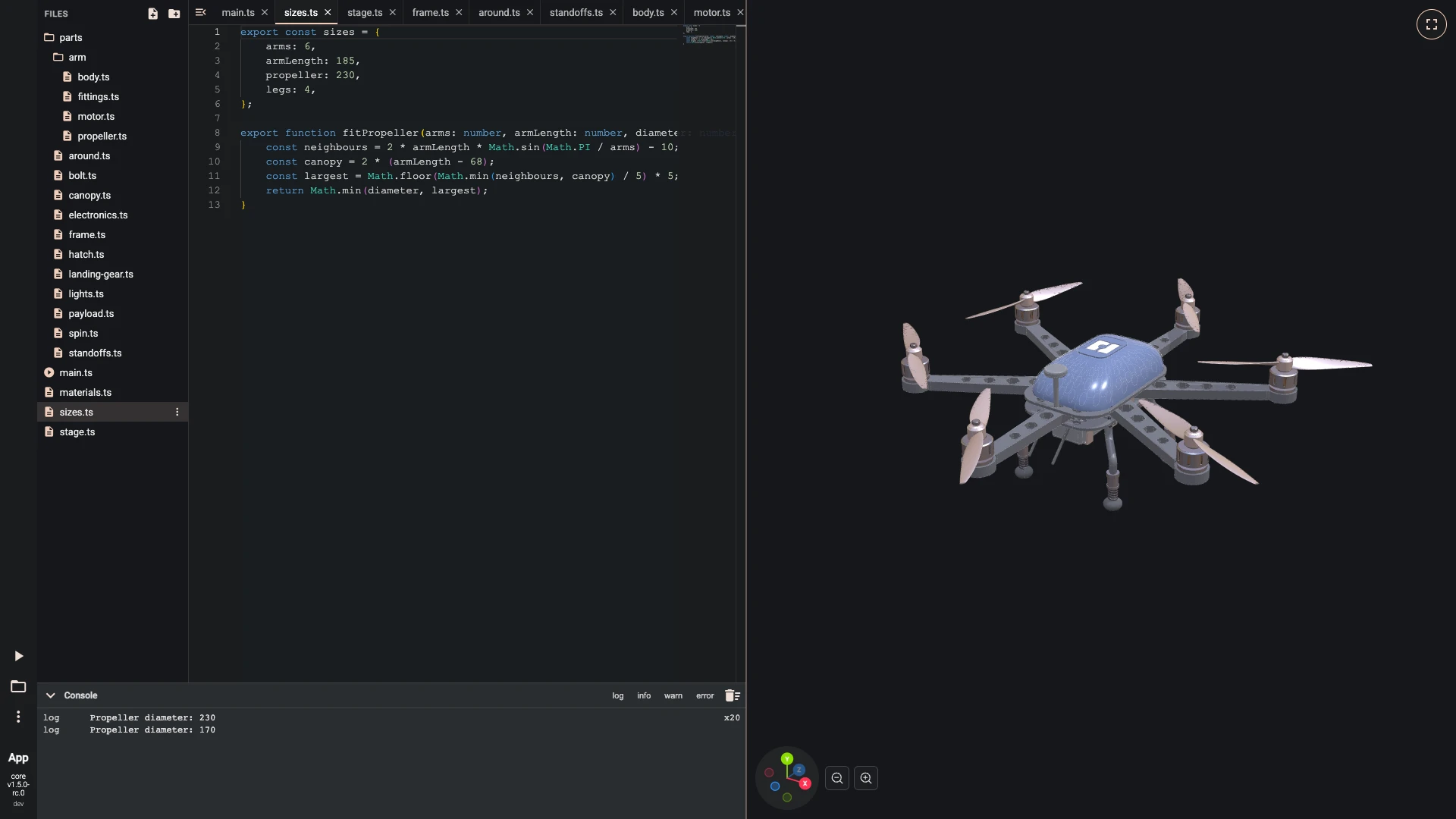Click line number 8 in the gutter

(217, 133)
